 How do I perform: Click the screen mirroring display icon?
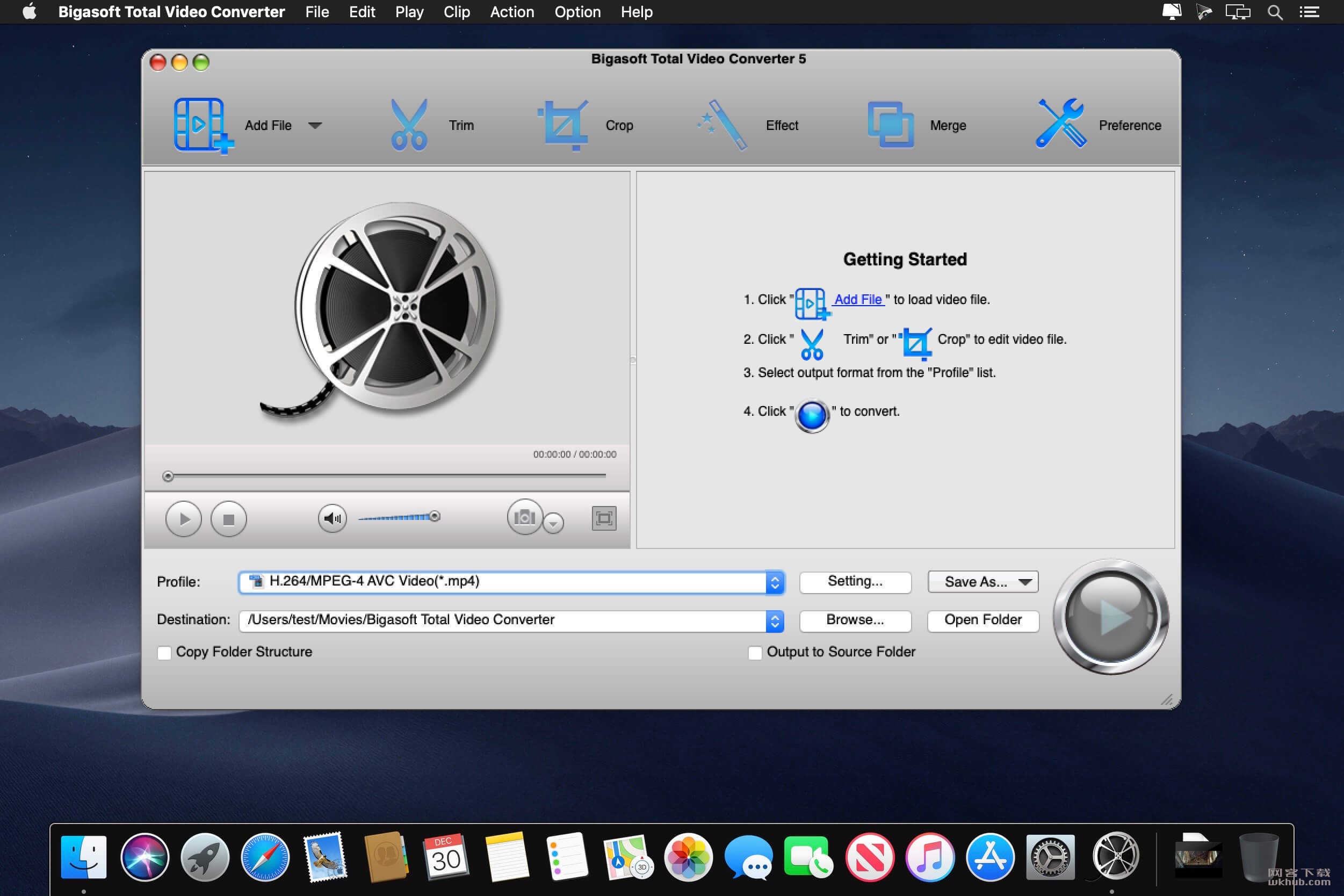[x=1238, y=12]
